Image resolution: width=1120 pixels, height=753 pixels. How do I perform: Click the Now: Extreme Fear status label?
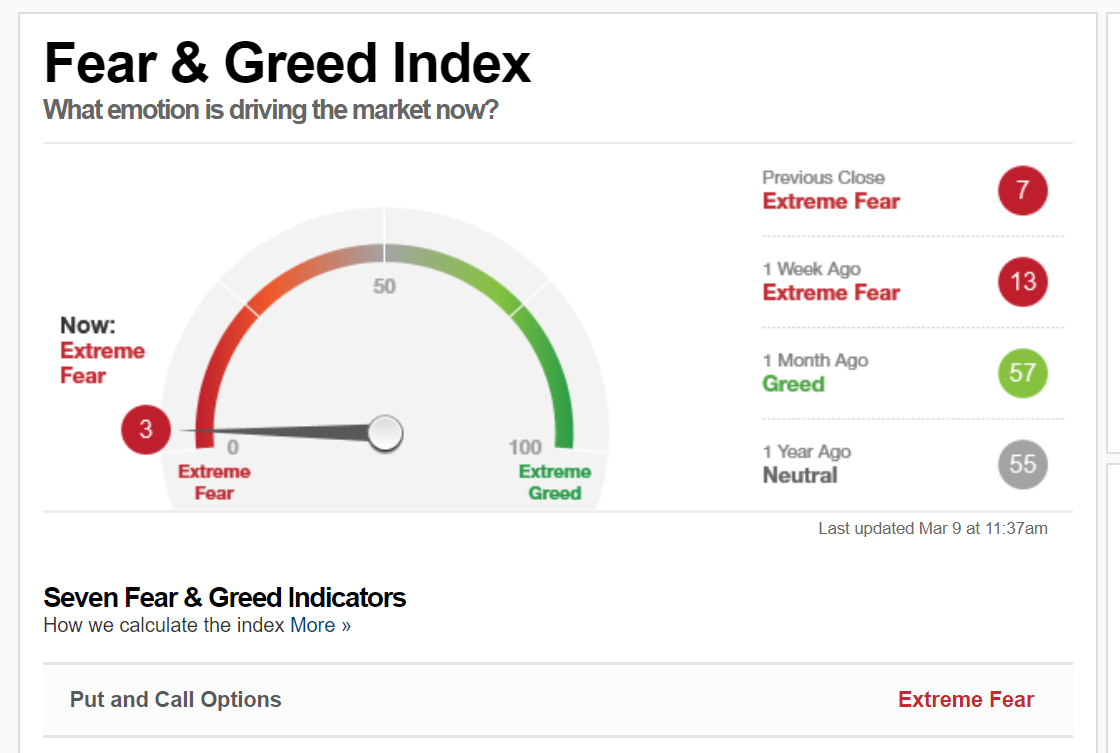coord(102,350)
